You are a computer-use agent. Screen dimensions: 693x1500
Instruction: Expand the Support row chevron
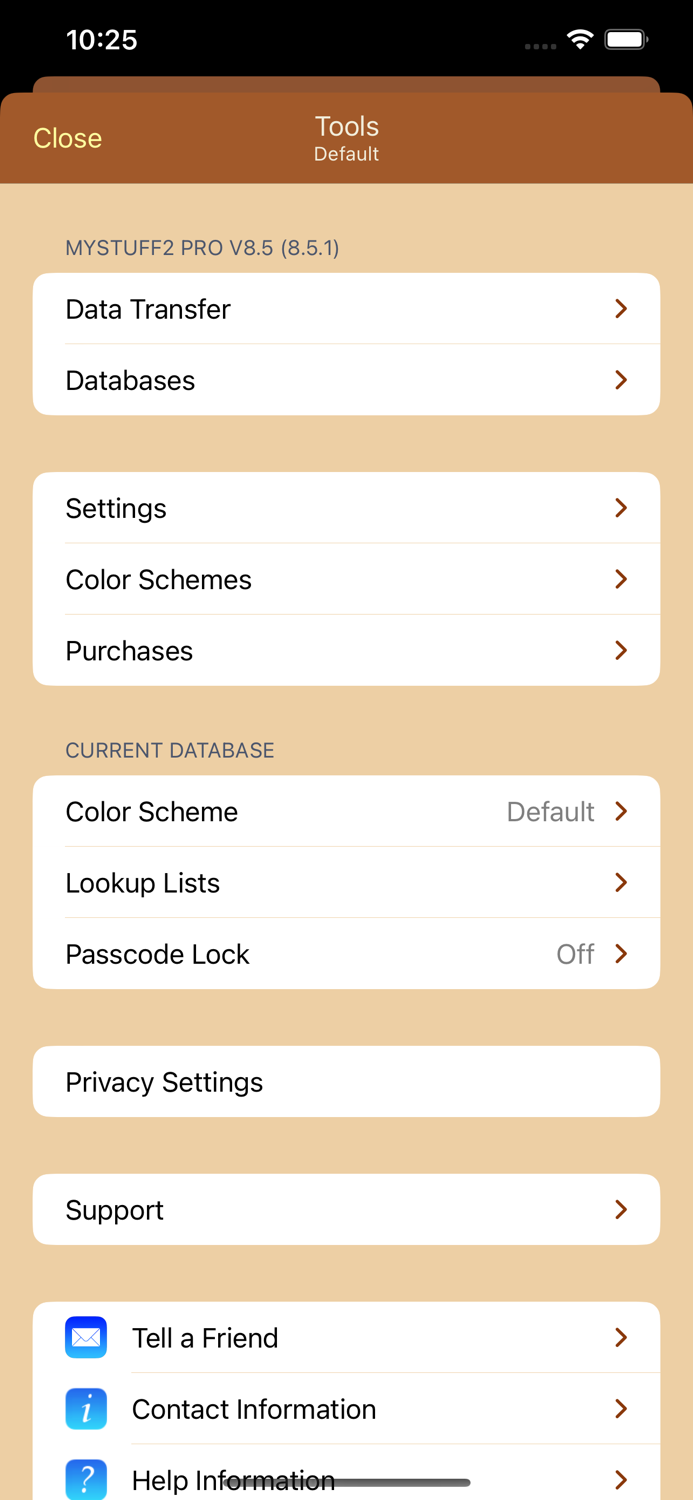click(x=620, y=1209)
